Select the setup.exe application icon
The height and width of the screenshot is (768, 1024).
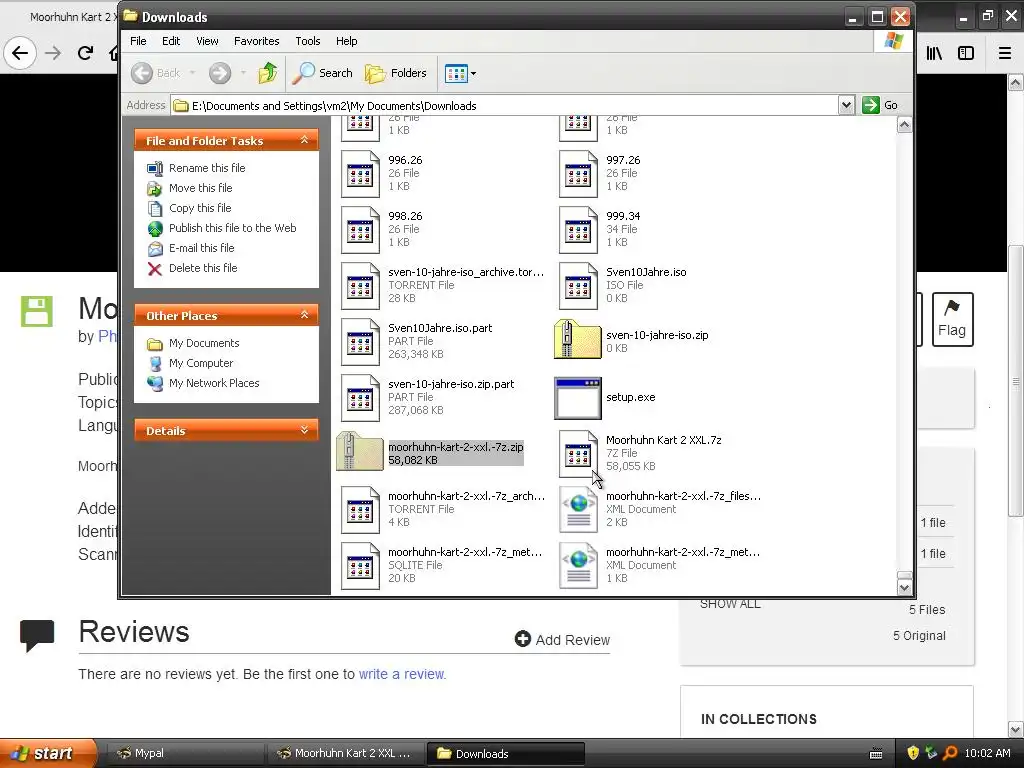coord(577,398)
